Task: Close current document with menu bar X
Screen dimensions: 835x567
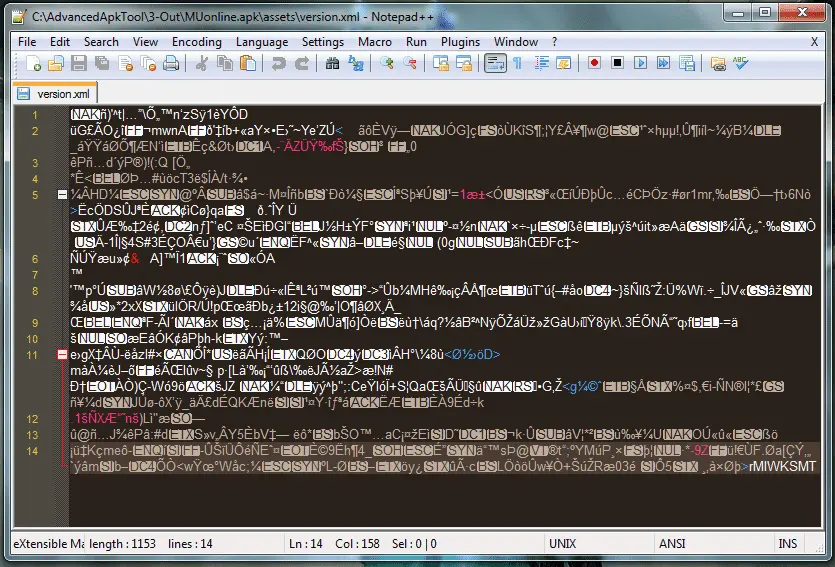Action: point(814,42)
